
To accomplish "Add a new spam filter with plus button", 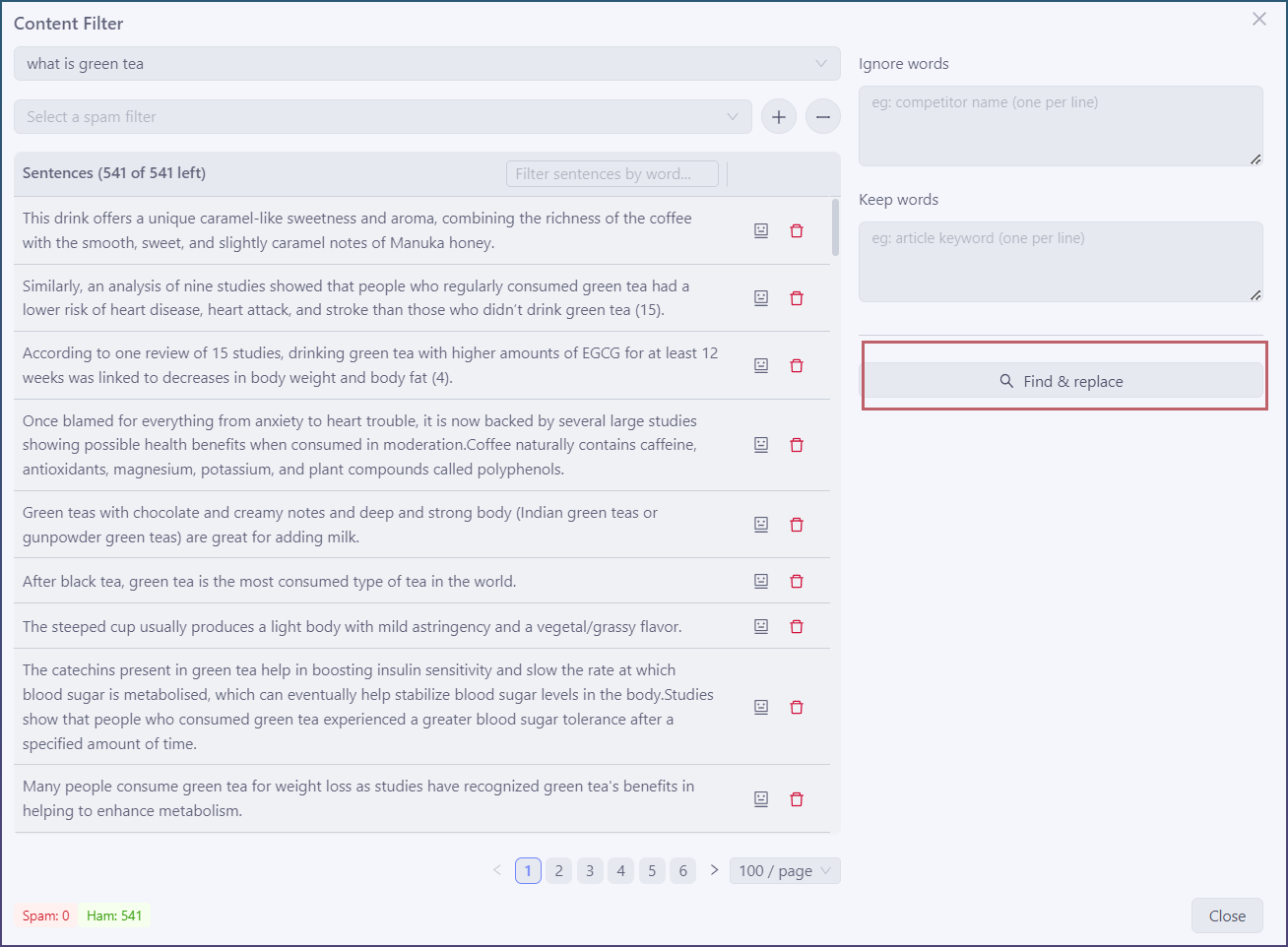I will 779,117.
